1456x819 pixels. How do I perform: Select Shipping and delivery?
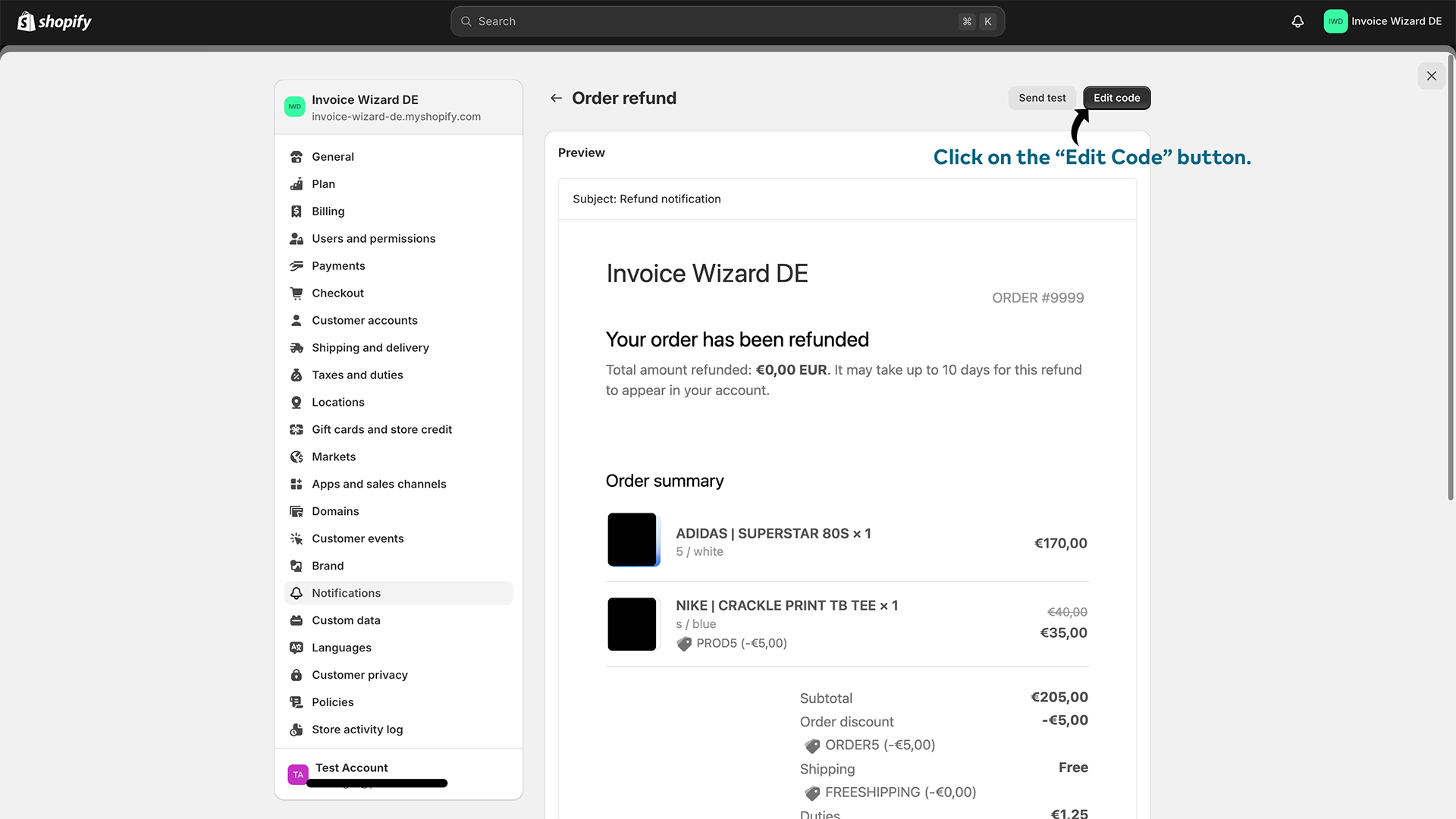pyautogui.click(x=398, y=348)
